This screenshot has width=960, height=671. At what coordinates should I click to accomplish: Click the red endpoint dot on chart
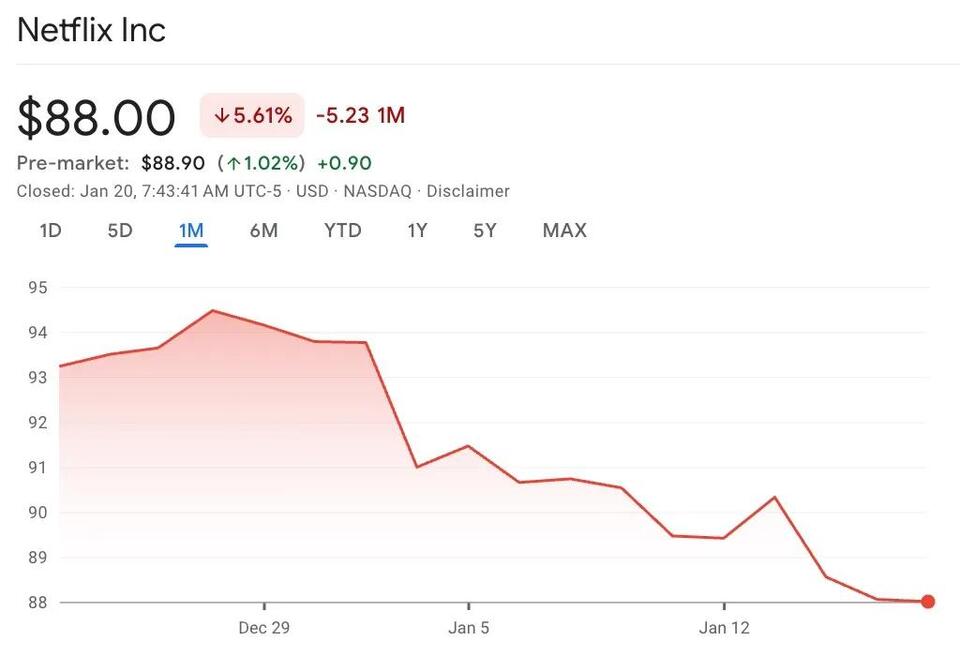(x=928, y=602)
